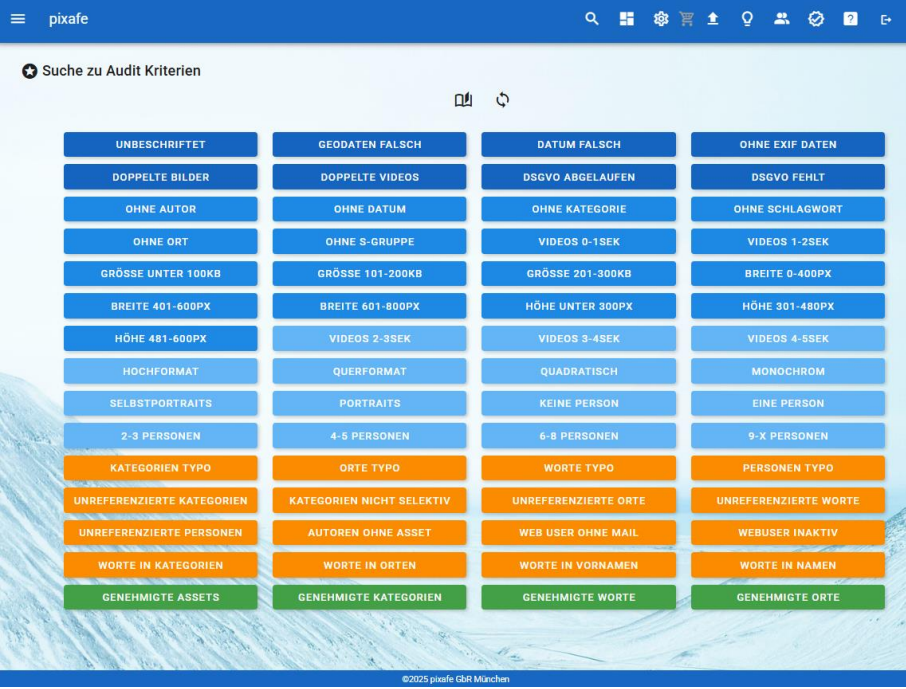Open the hamburger navigation menu

(18, 19)
